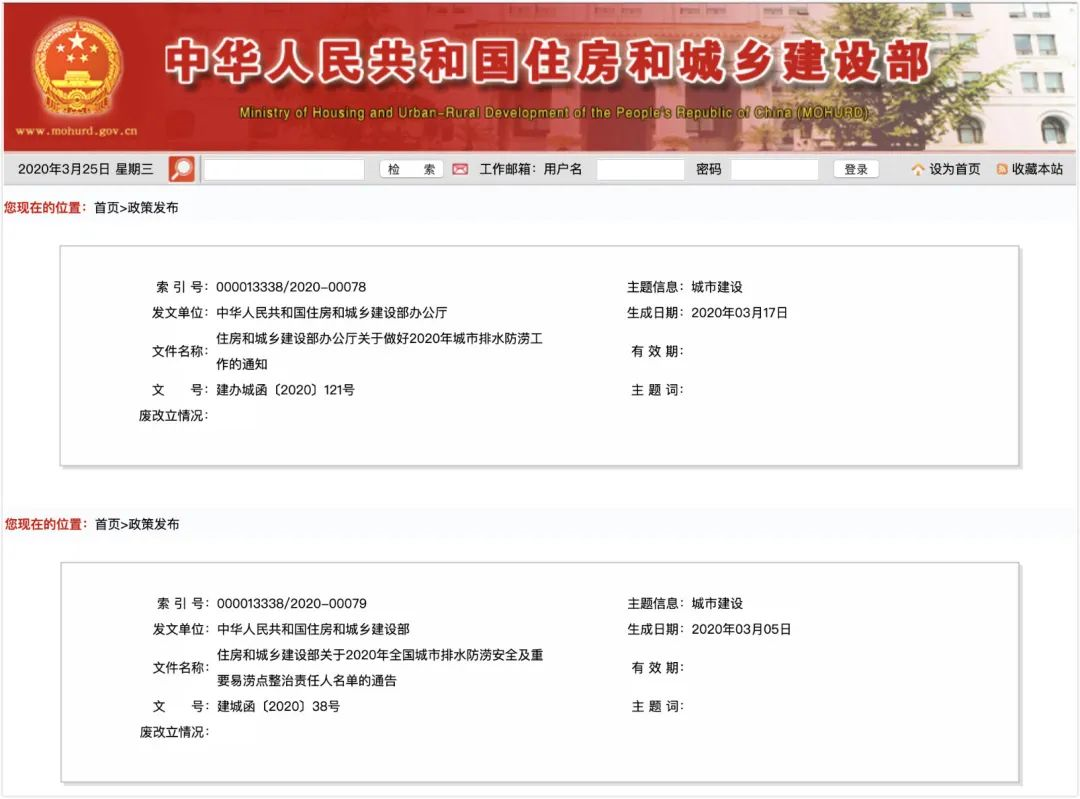Open 首页 in the upper breadcrumb
1080x799 pixels.
(106, 208)
